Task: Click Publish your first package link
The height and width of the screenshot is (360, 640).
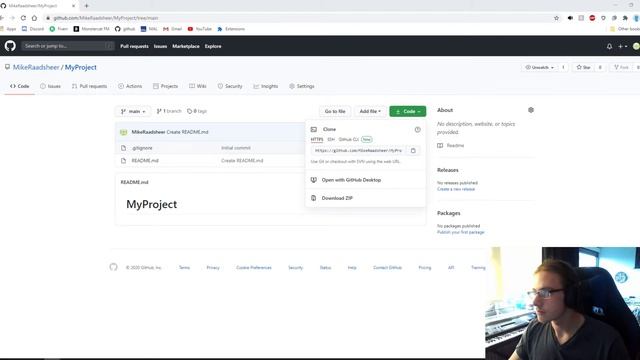Action: 460,232
